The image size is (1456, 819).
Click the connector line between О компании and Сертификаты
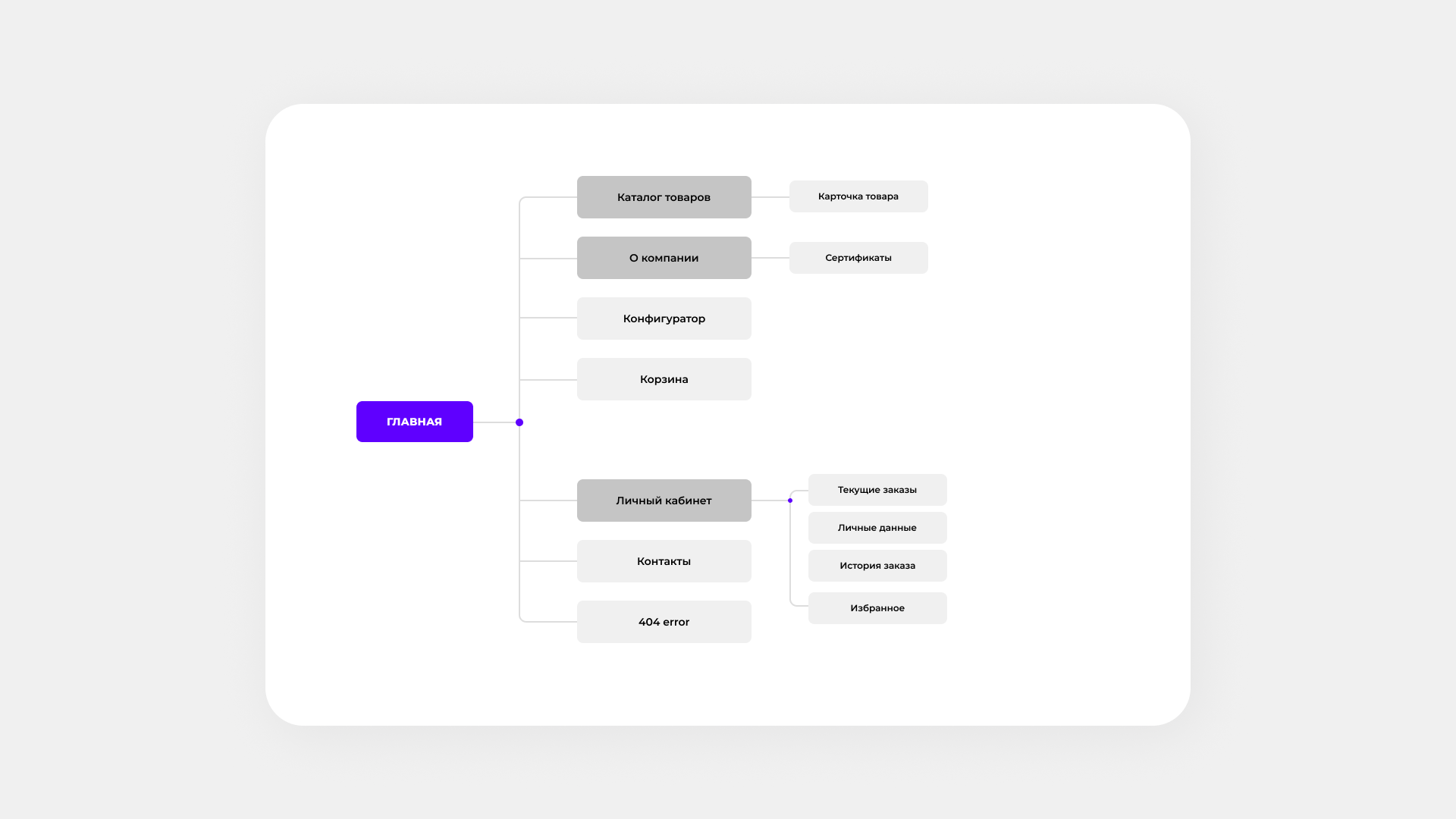coord(770,258)
